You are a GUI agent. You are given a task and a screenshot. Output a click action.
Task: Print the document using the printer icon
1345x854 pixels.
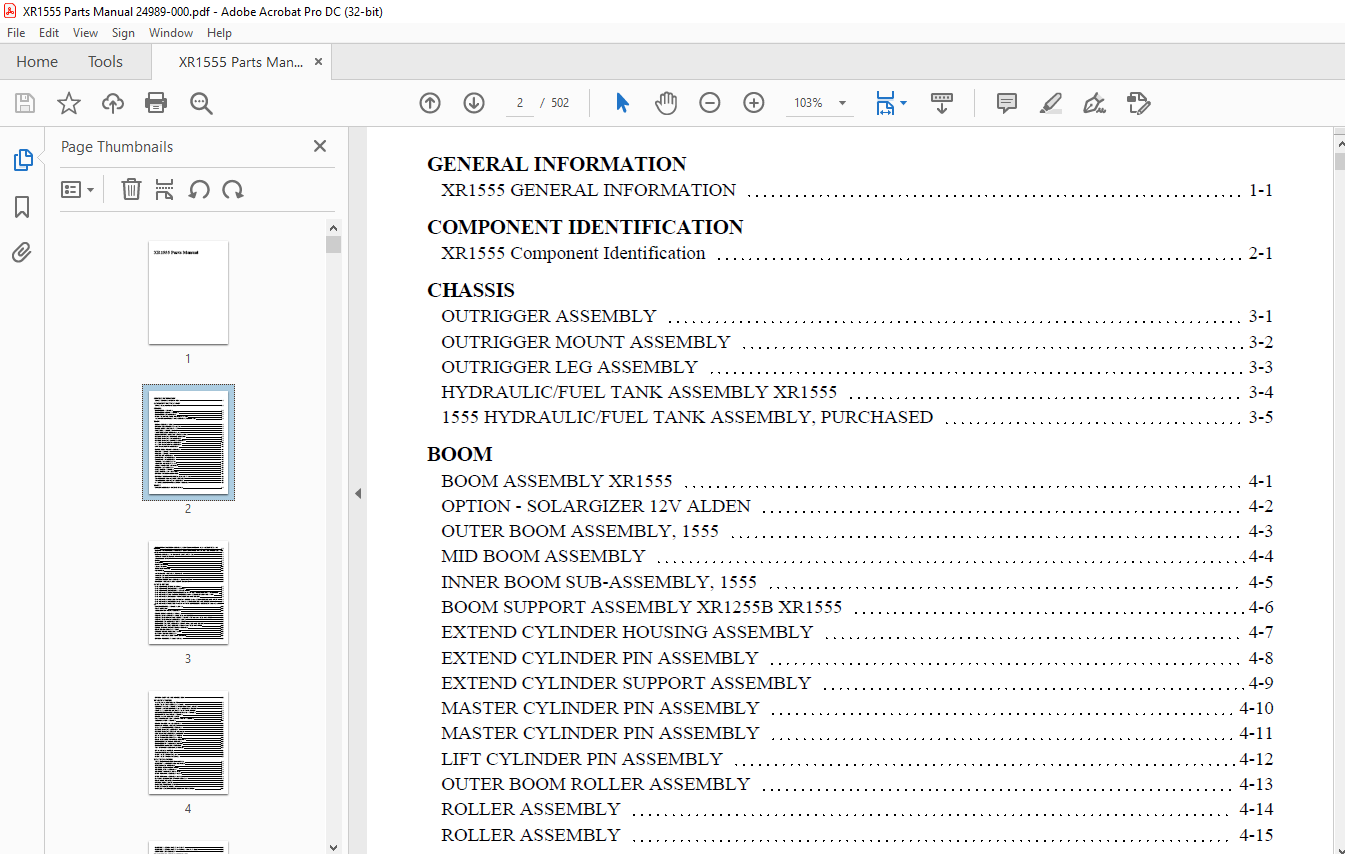pyautogui.click(x=156, y=103)
